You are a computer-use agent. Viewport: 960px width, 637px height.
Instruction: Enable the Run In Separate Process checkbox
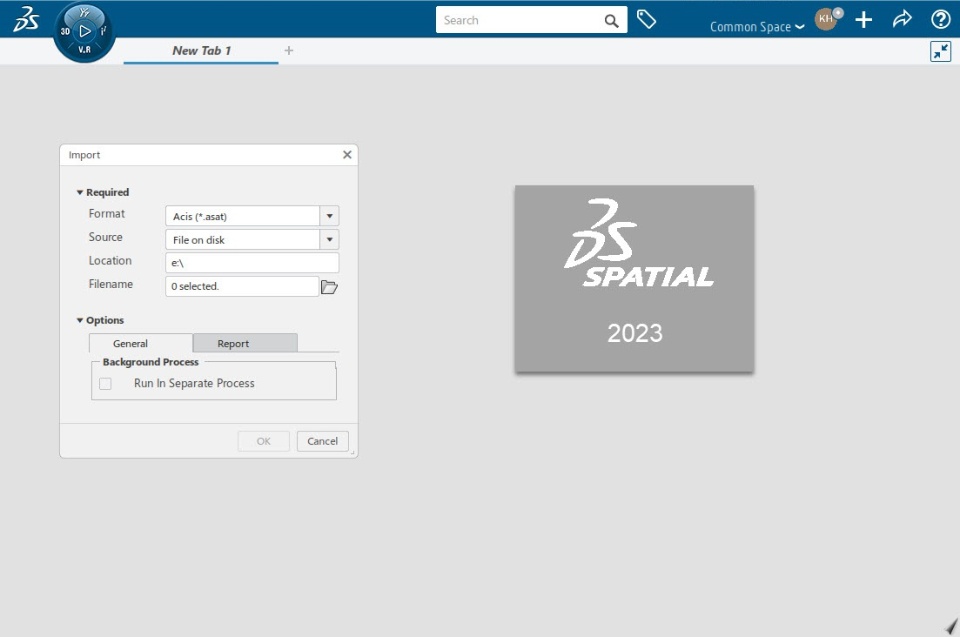(105, 383)
